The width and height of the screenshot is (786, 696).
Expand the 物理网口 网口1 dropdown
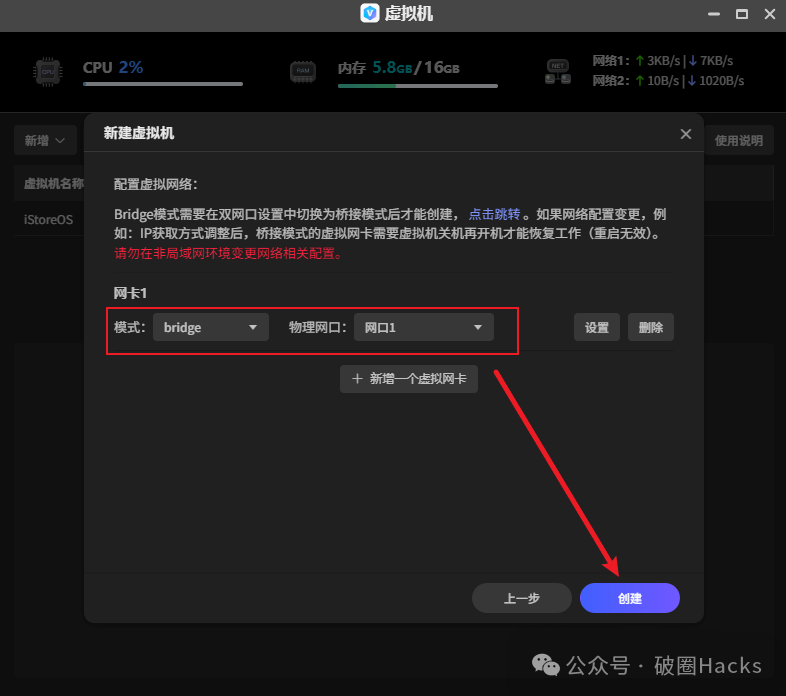[423, 327]
